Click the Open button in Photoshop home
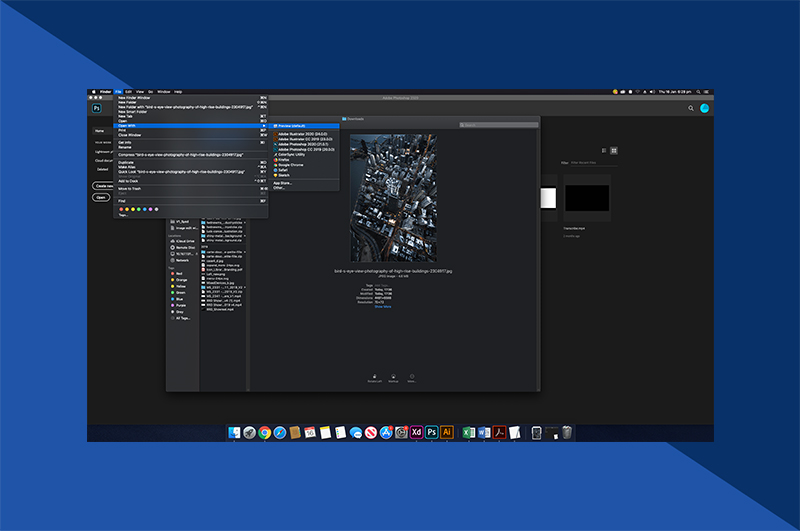Image resolution: width=800 pixels, height=531 pixels. click(x=101, y=197)
